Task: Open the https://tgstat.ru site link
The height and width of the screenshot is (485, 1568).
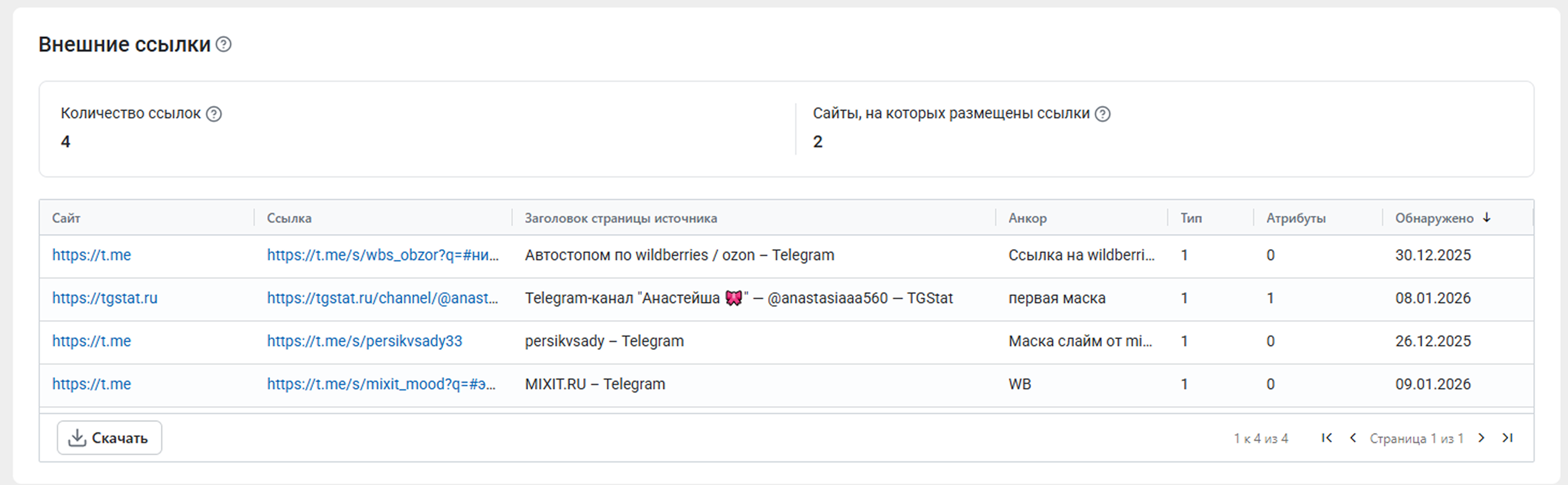Action: tap(105, 298)
